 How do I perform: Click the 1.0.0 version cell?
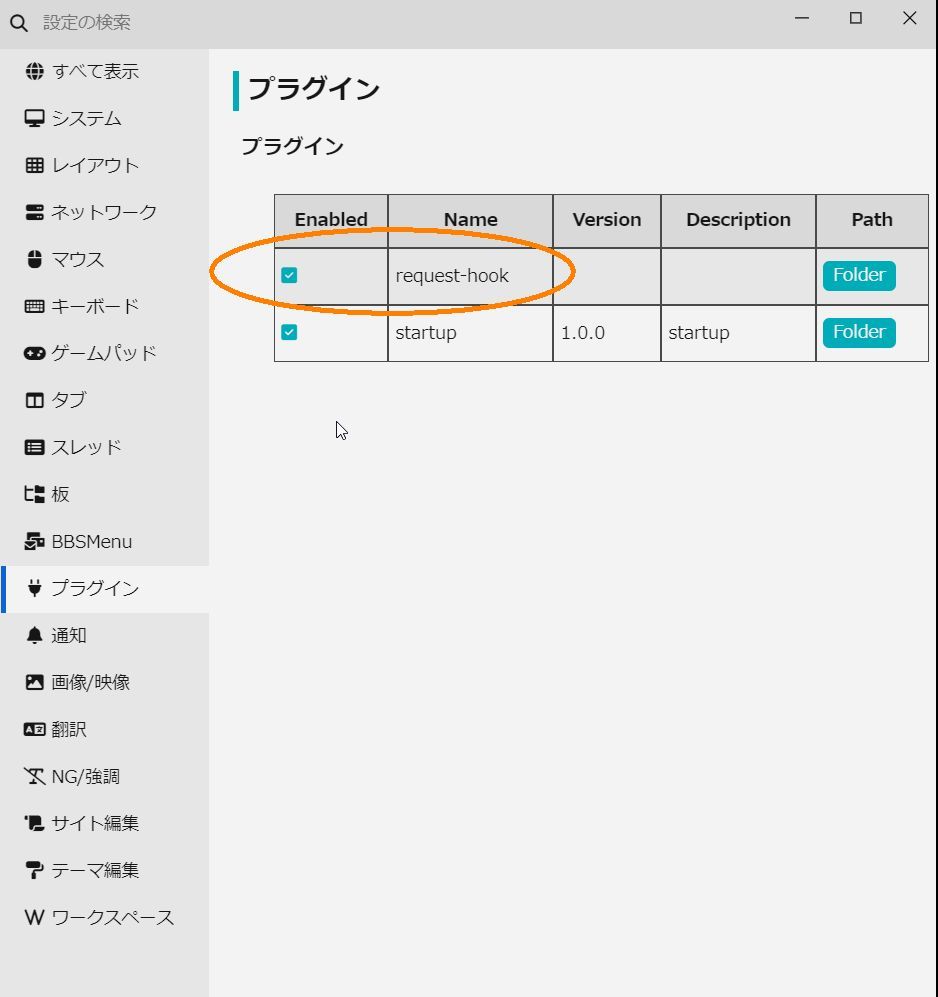tap(607, 333)
